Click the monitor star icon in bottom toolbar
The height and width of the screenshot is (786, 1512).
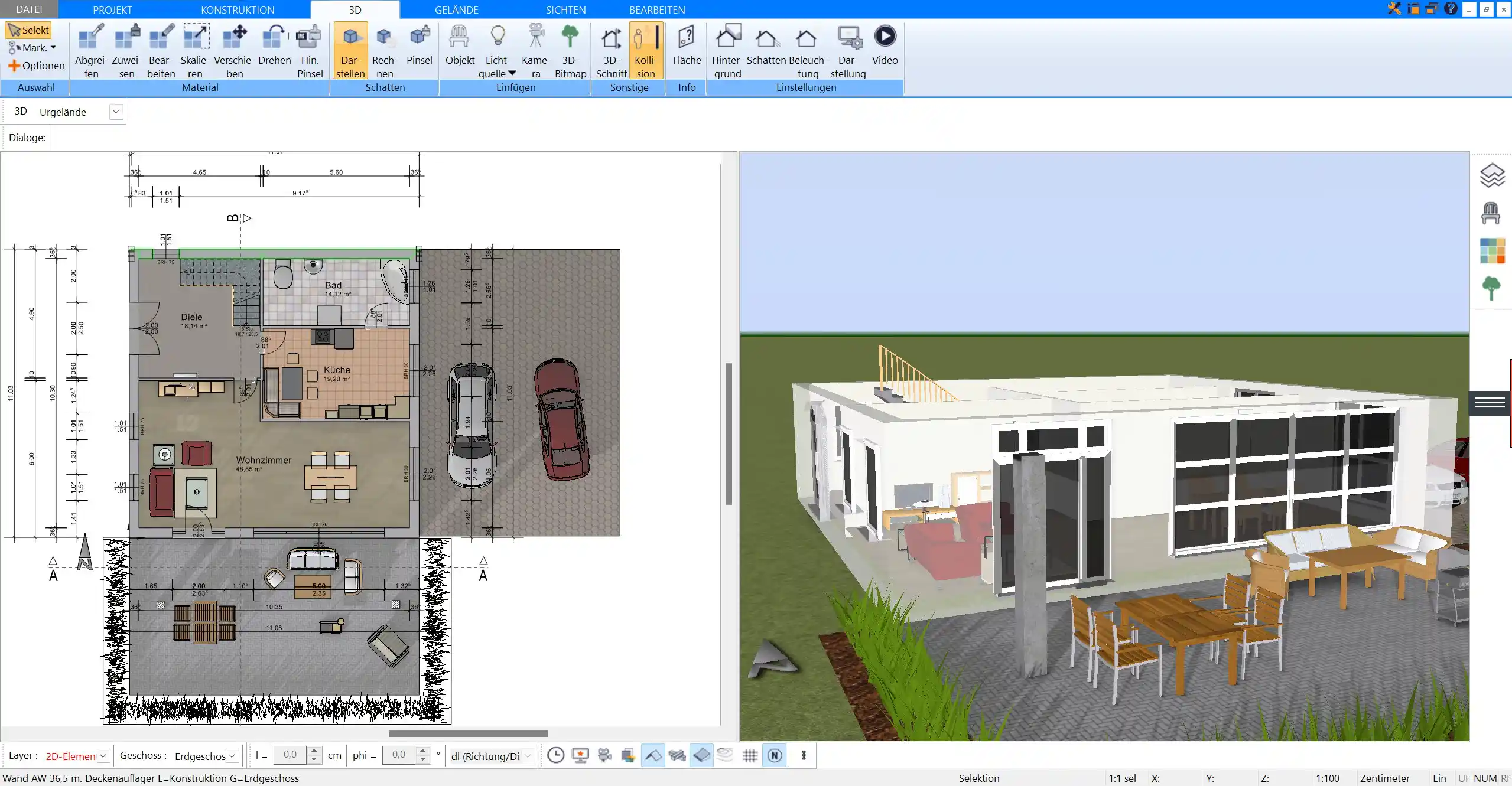coord(580,755)
